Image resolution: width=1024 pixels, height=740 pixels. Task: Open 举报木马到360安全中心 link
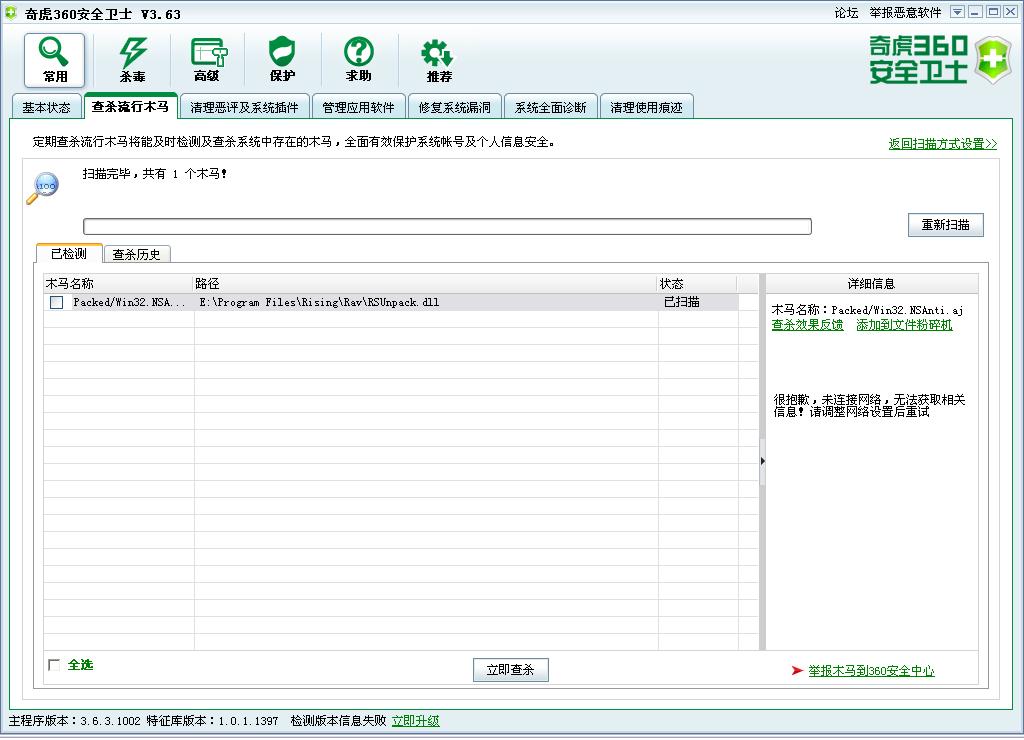click(x=871, y=670)
